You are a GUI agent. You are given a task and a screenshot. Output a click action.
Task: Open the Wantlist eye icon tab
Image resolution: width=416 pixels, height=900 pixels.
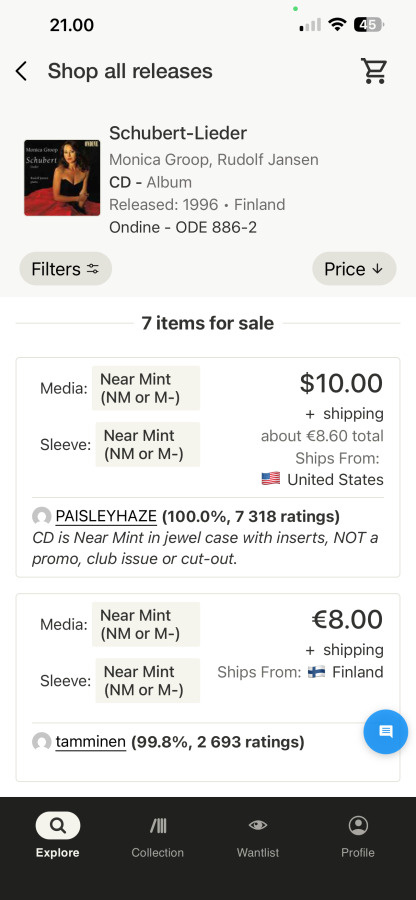pyautogui.click(x=258, y=836)
